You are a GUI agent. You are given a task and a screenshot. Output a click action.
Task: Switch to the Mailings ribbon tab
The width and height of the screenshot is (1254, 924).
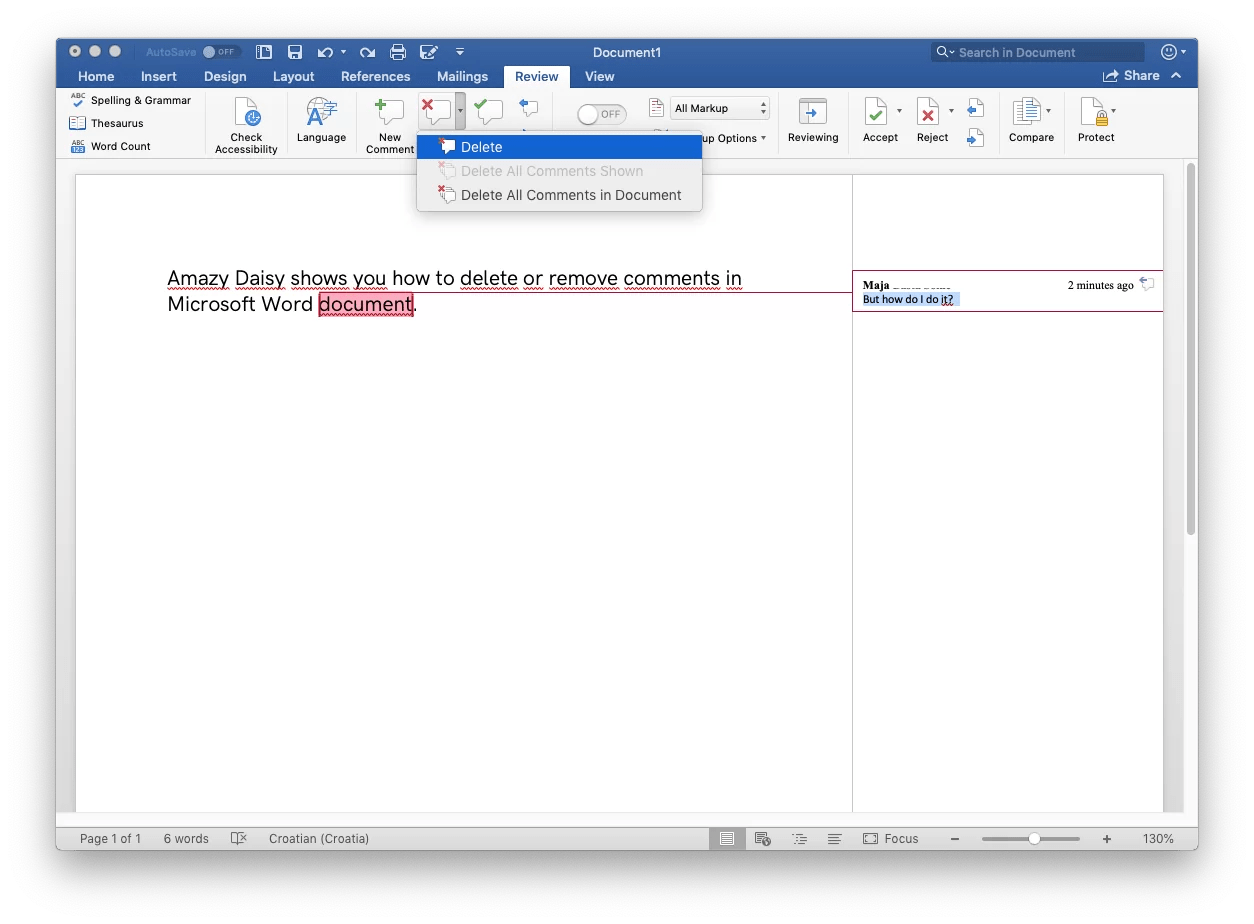462,76
